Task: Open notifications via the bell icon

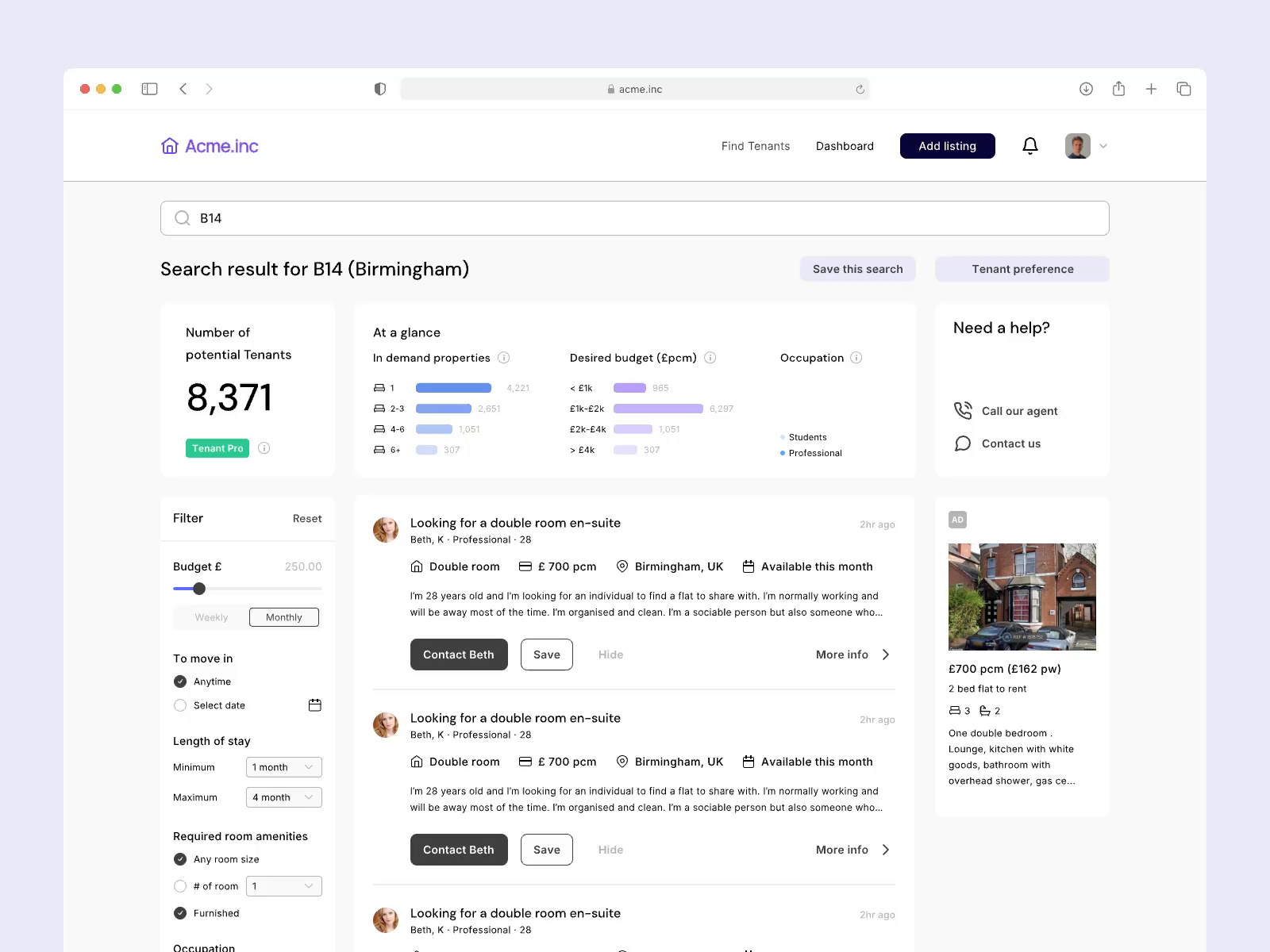Action: pos(1029,146)
